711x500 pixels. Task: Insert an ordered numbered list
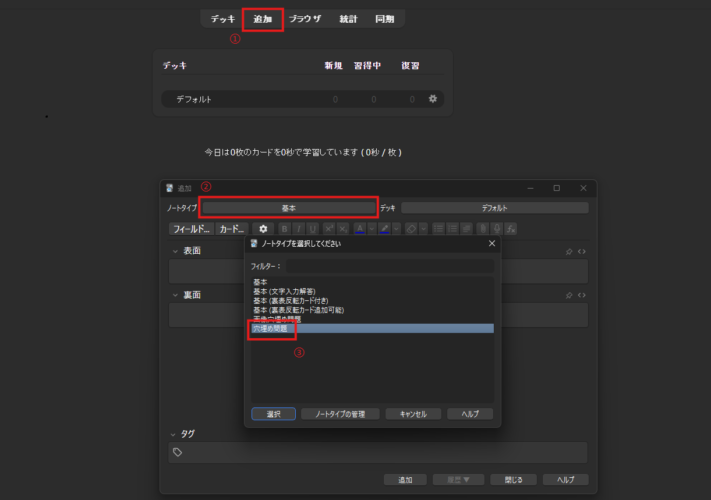point(452,229)
